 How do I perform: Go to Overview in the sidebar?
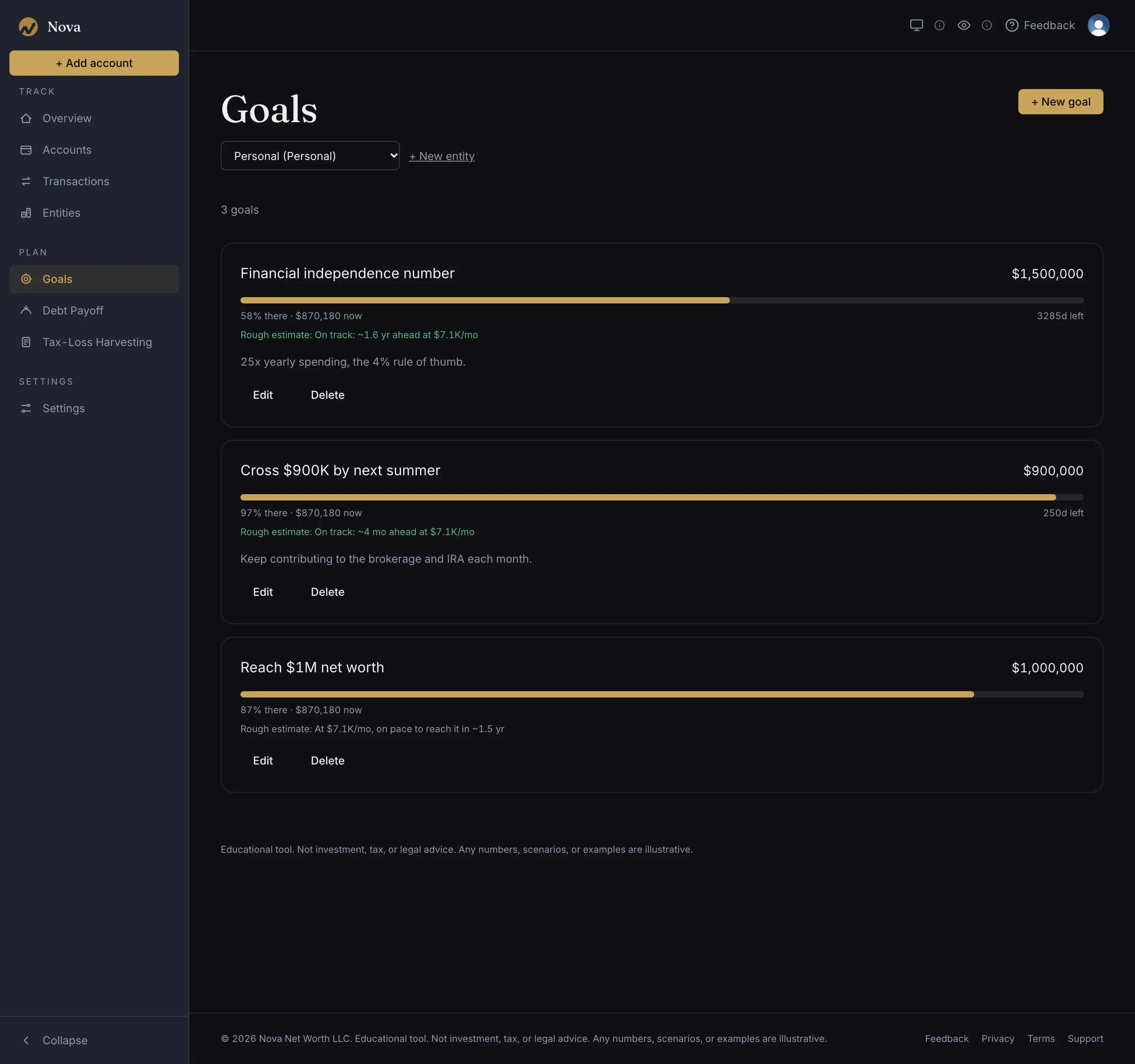[x=94, y=118]
